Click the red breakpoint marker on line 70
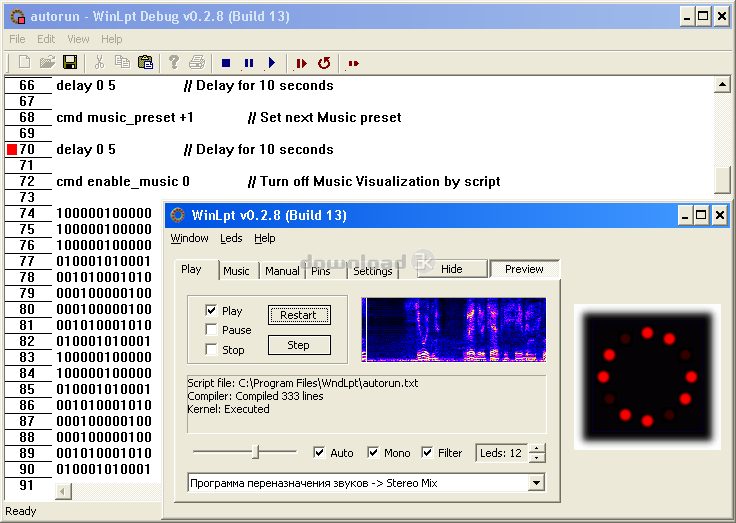The height and width of the screenshot is (523, 736). pyautogui.click(x=12, y=149)
